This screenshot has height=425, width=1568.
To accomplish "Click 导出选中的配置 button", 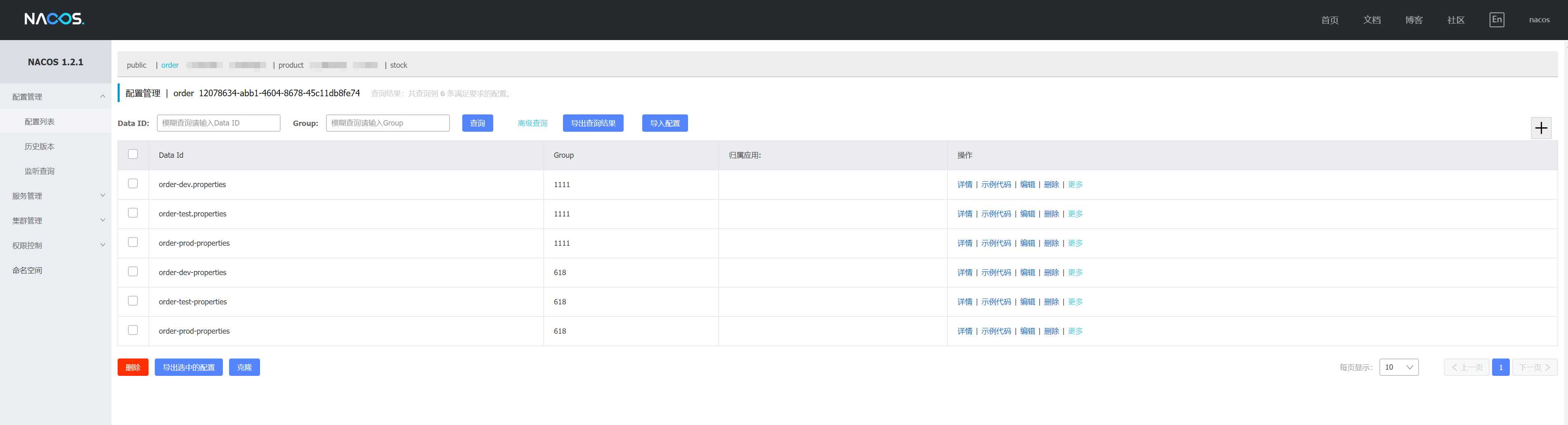I will 189,367.
